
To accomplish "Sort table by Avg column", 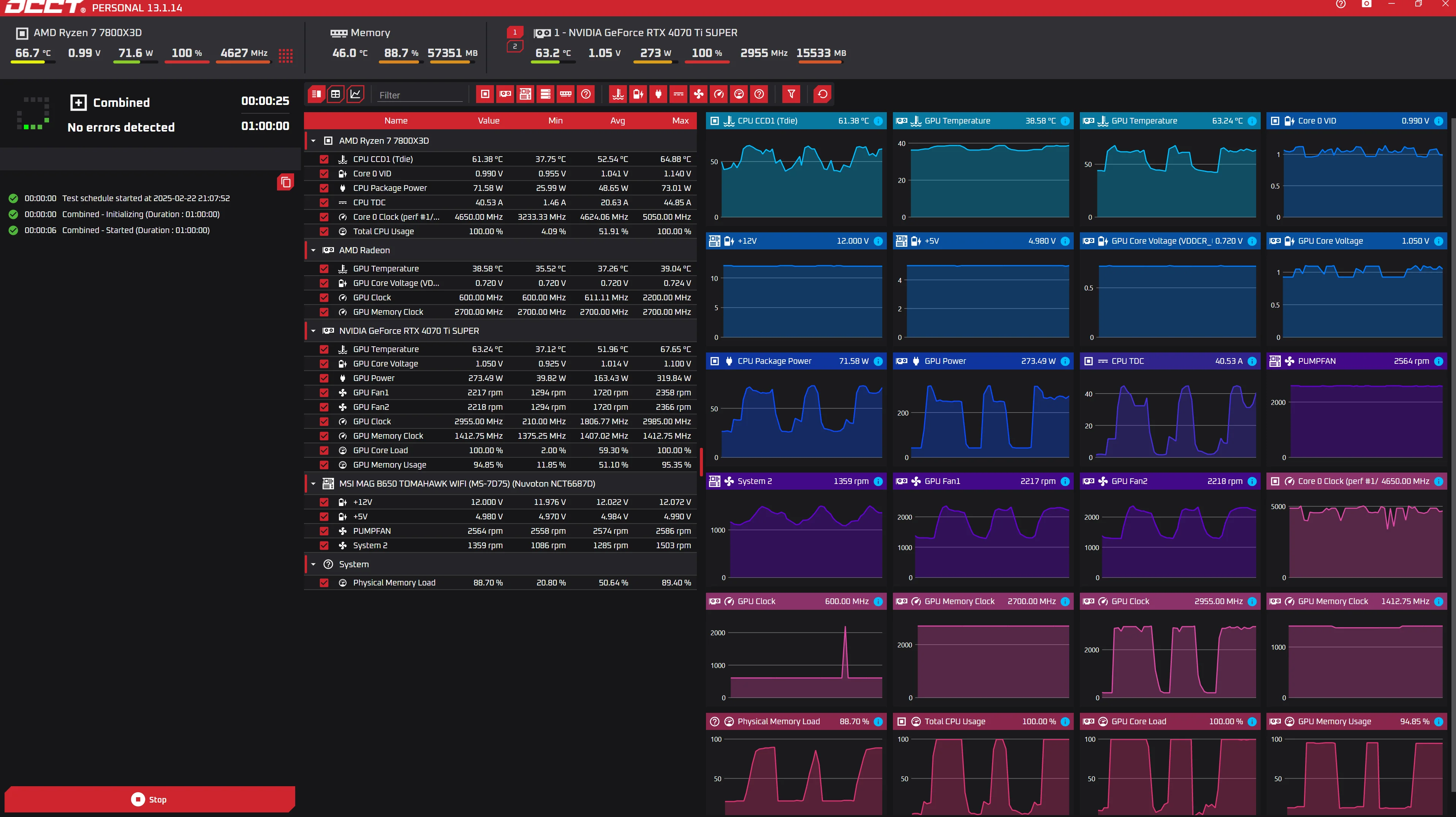I will pyautogui.click(x=617, y=121).
